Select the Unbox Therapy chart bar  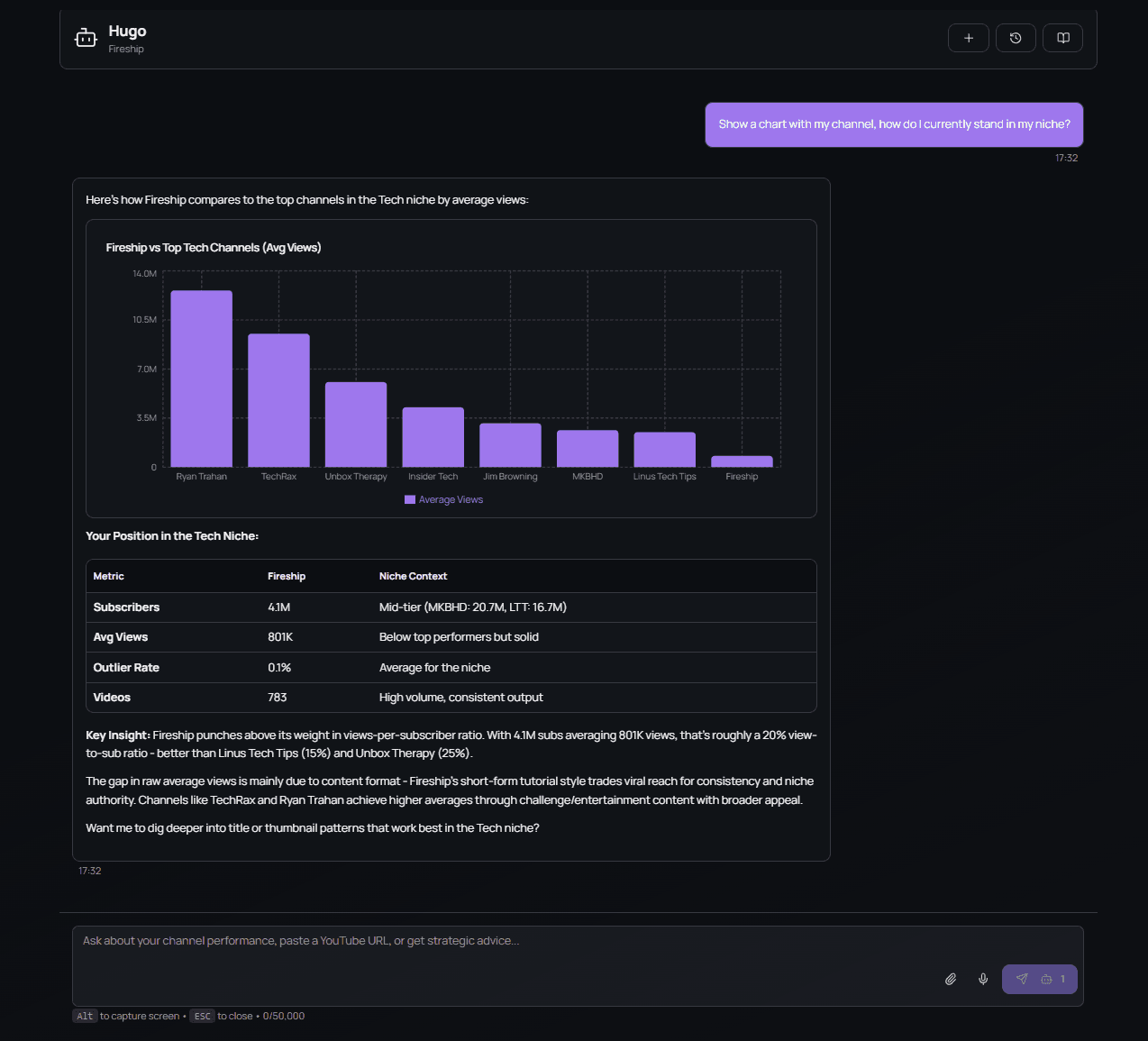coord(356,424)
